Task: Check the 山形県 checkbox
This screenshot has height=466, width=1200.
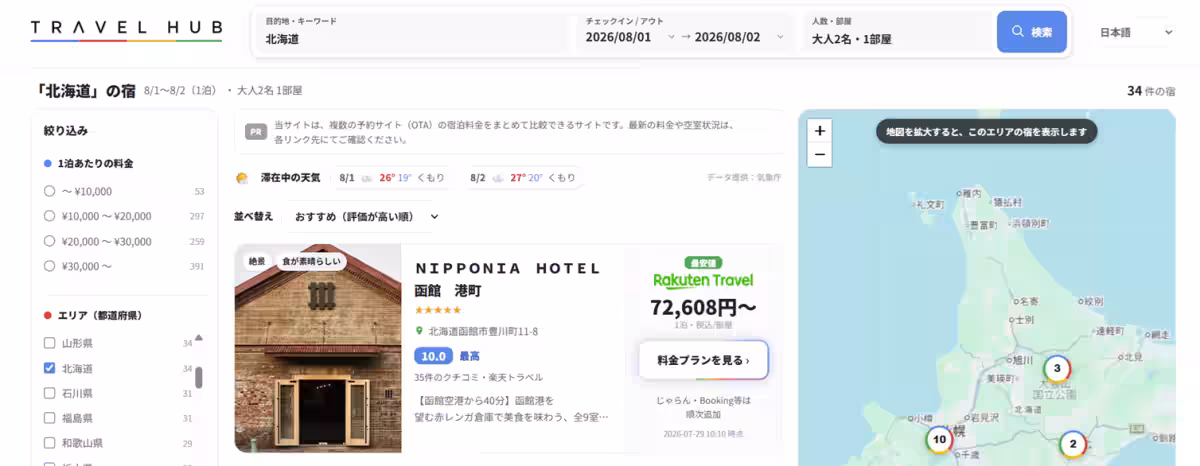Action: (50, 343)
